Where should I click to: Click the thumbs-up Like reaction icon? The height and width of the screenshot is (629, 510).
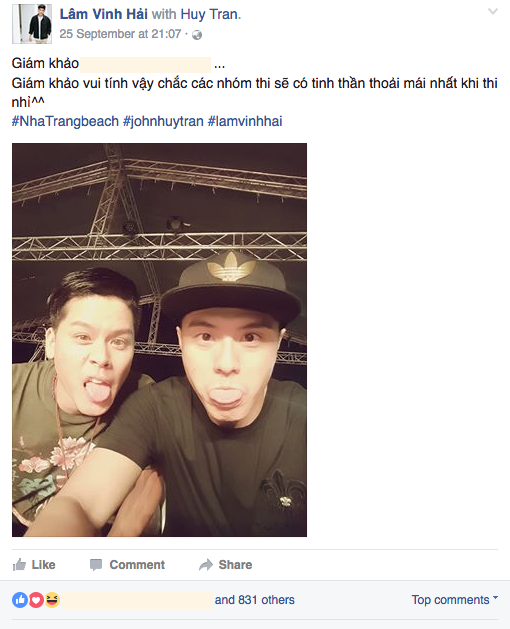click(20, 600)
